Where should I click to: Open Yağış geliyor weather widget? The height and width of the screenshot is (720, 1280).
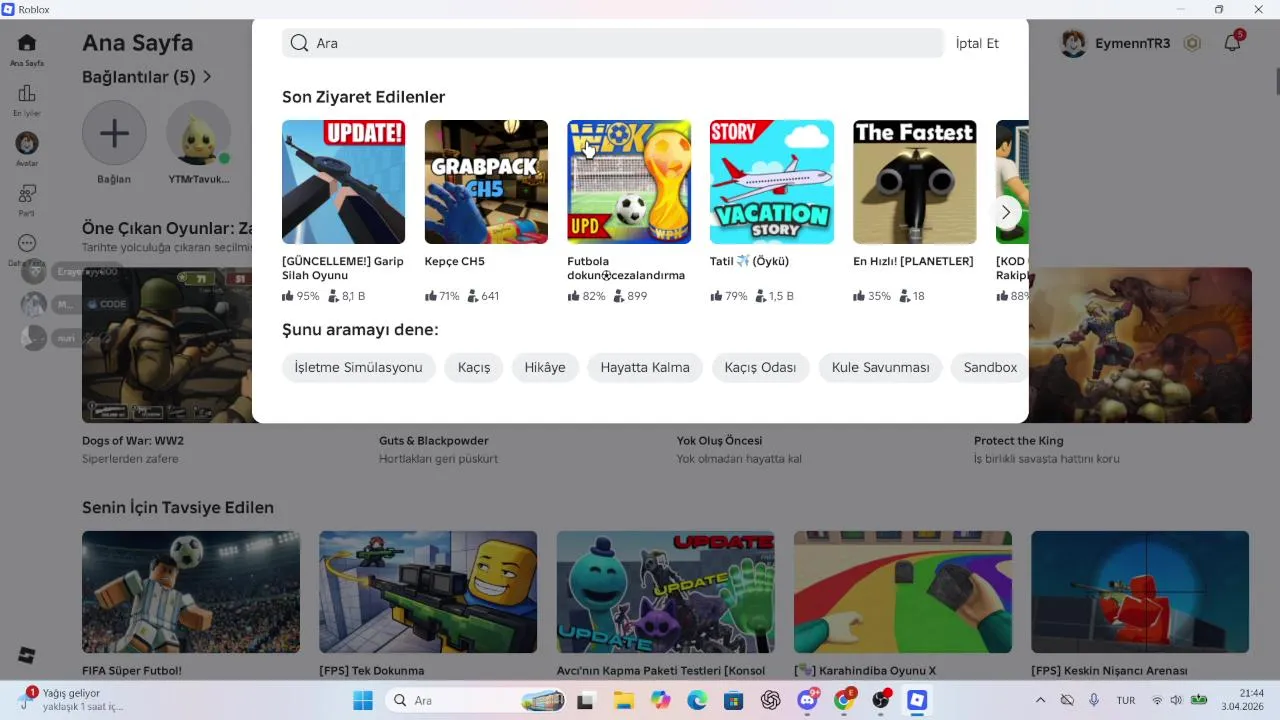click(70, 700)
